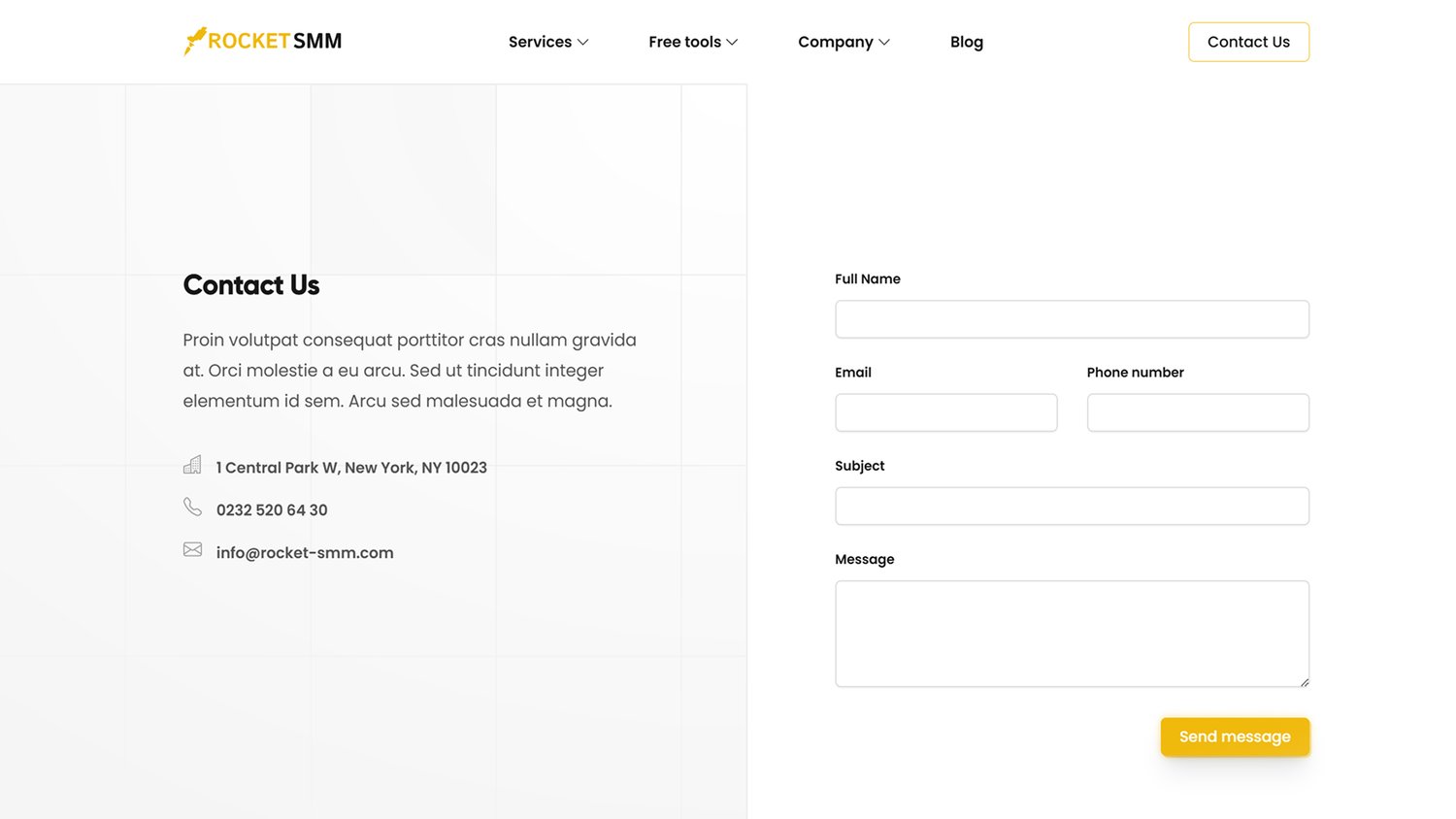Select the Phone number field
Screen dimensions: 1456x819
tap(1198, 412)
